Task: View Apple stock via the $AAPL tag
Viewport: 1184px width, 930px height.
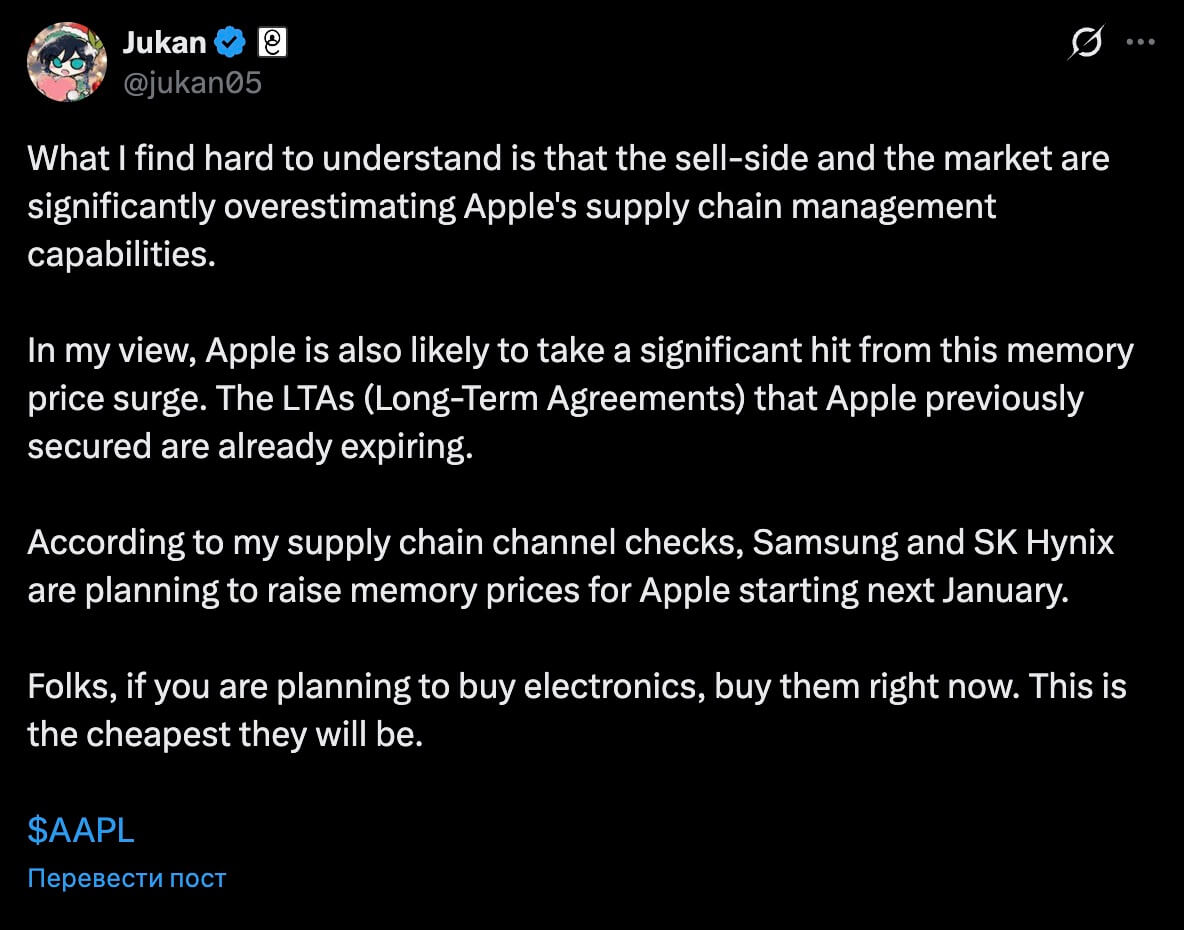Action: [80, 829]
